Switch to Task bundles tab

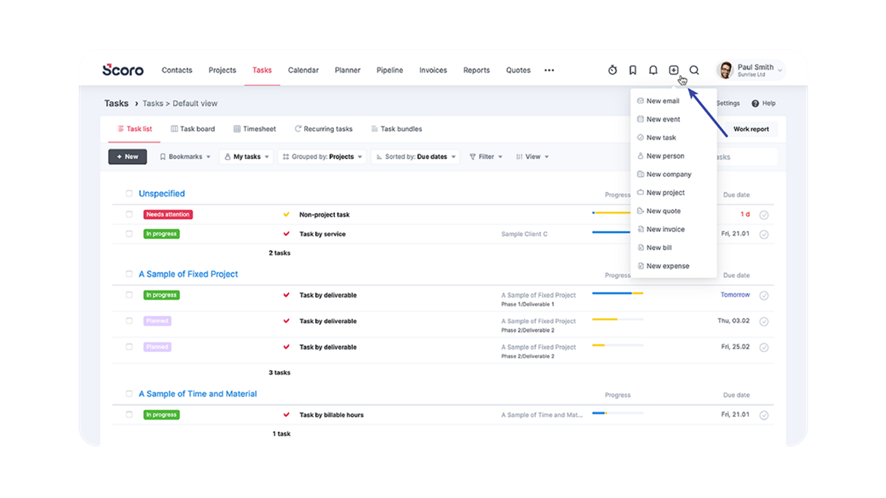[x=397, y=129]
